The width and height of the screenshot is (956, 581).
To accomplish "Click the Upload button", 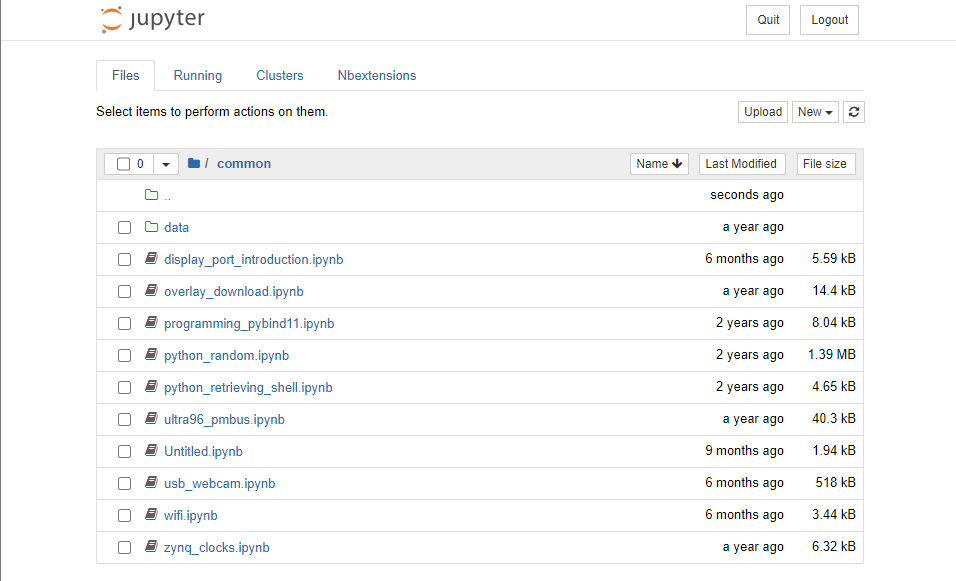I will click(x=763, y=112).
